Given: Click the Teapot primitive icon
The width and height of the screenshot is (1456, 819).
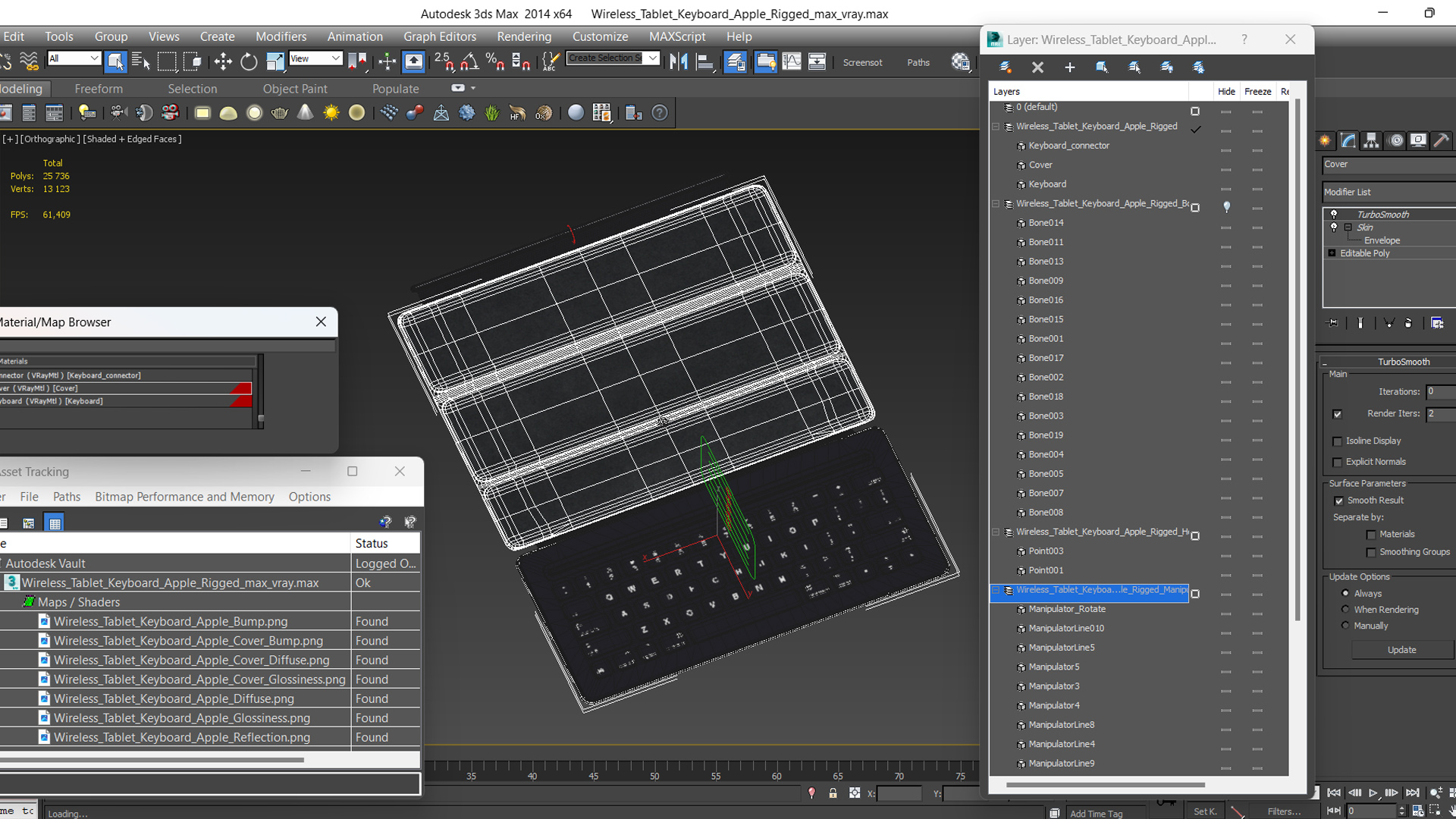Looking at the screenshot, I should (280, 113).
